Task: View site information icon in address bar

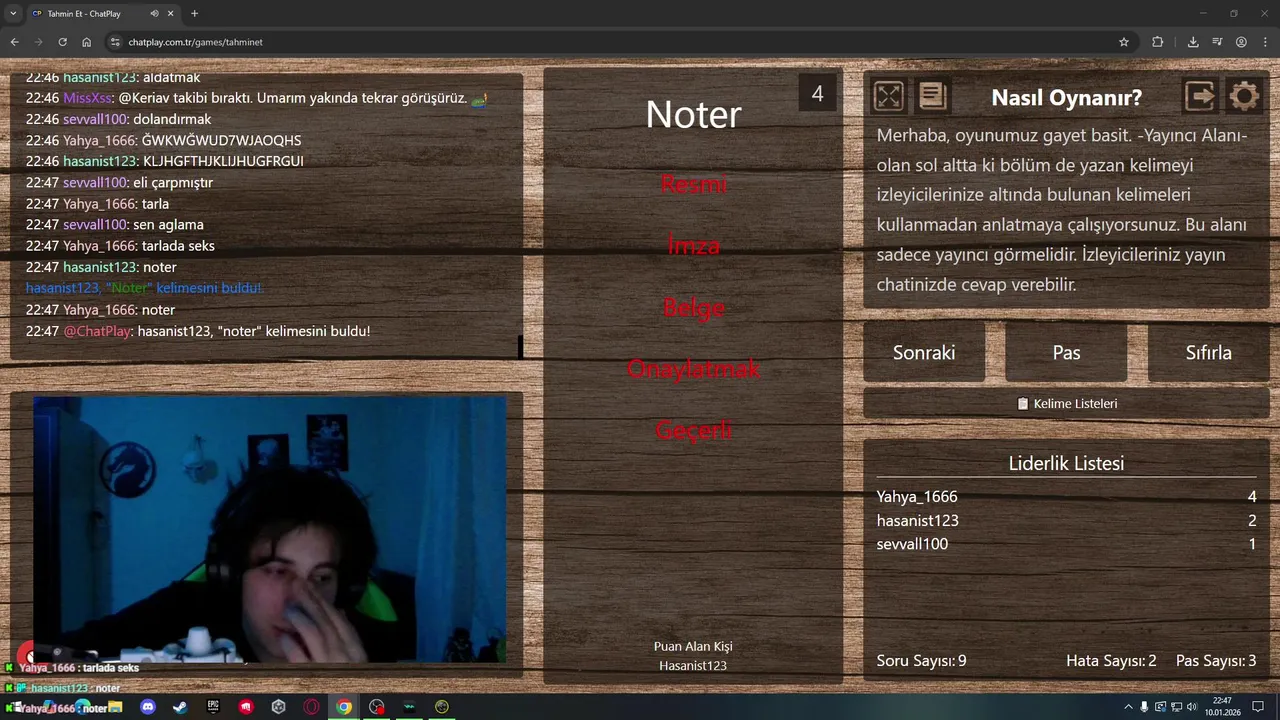Action: [115, 42]
